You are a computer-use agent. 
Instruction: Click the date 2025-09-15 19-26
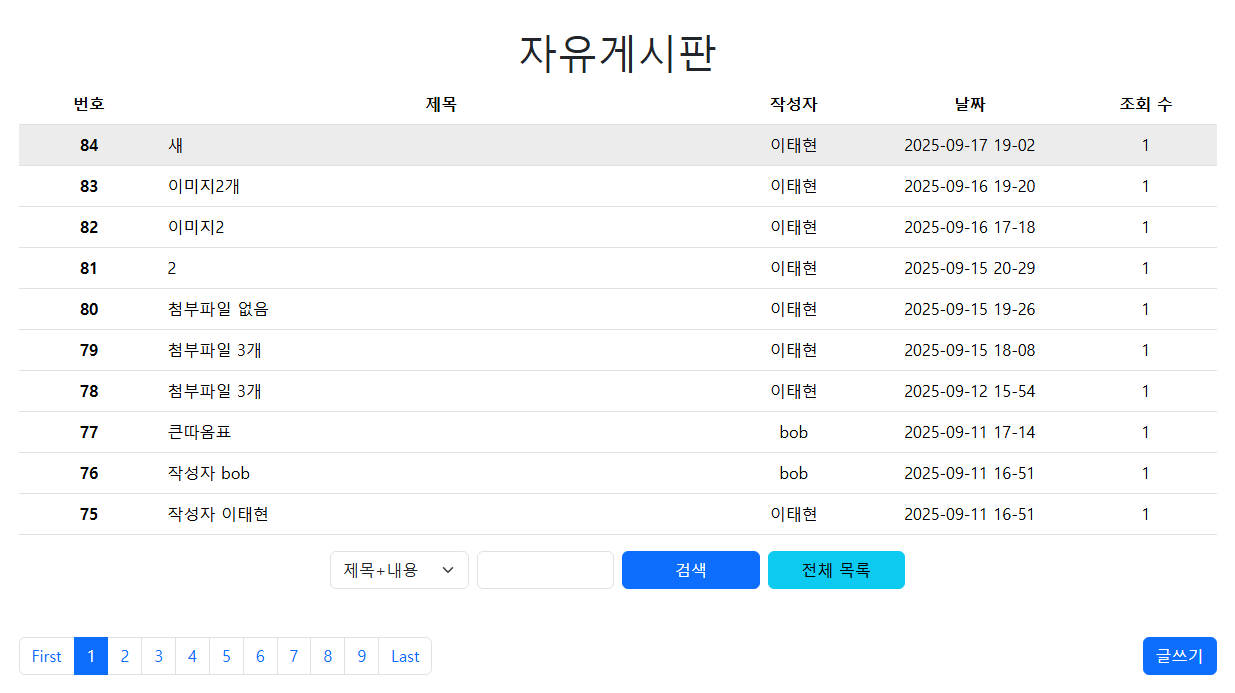click(x=970, y=309)
